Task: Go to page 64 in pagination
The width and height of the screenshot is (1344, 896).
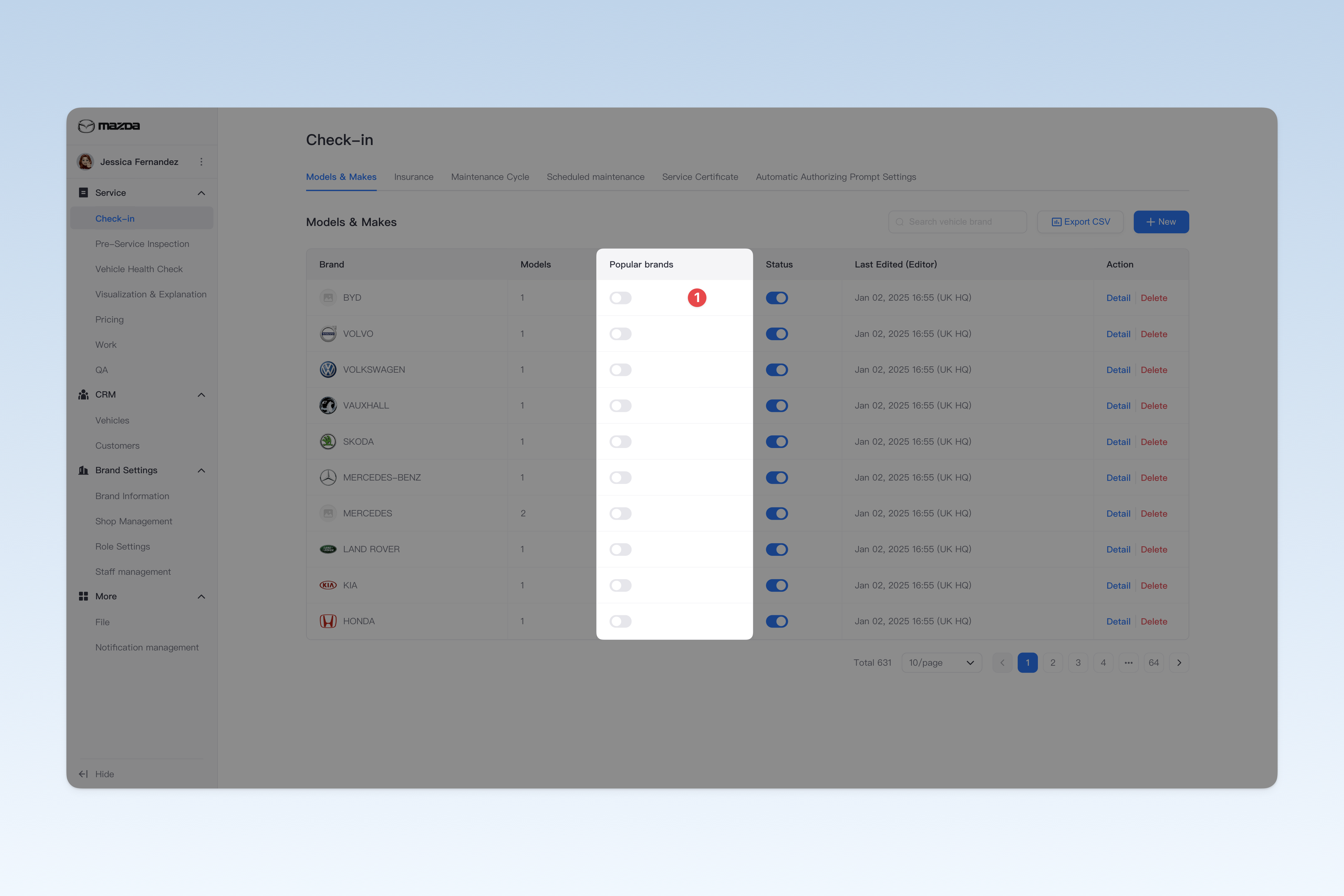Action: [x=1154, y=663]
